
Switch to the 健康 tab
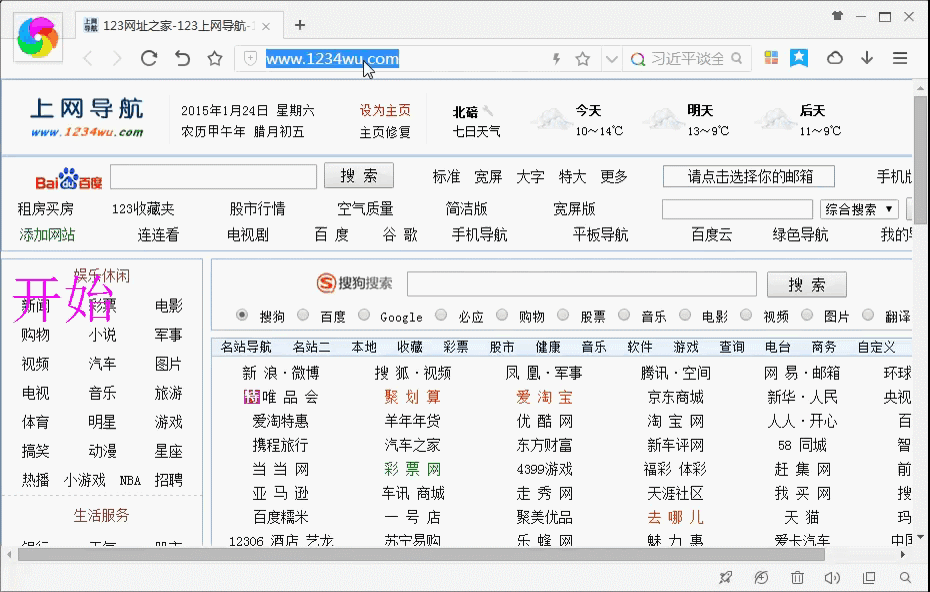pyautogui.click(x=548, y=347)
